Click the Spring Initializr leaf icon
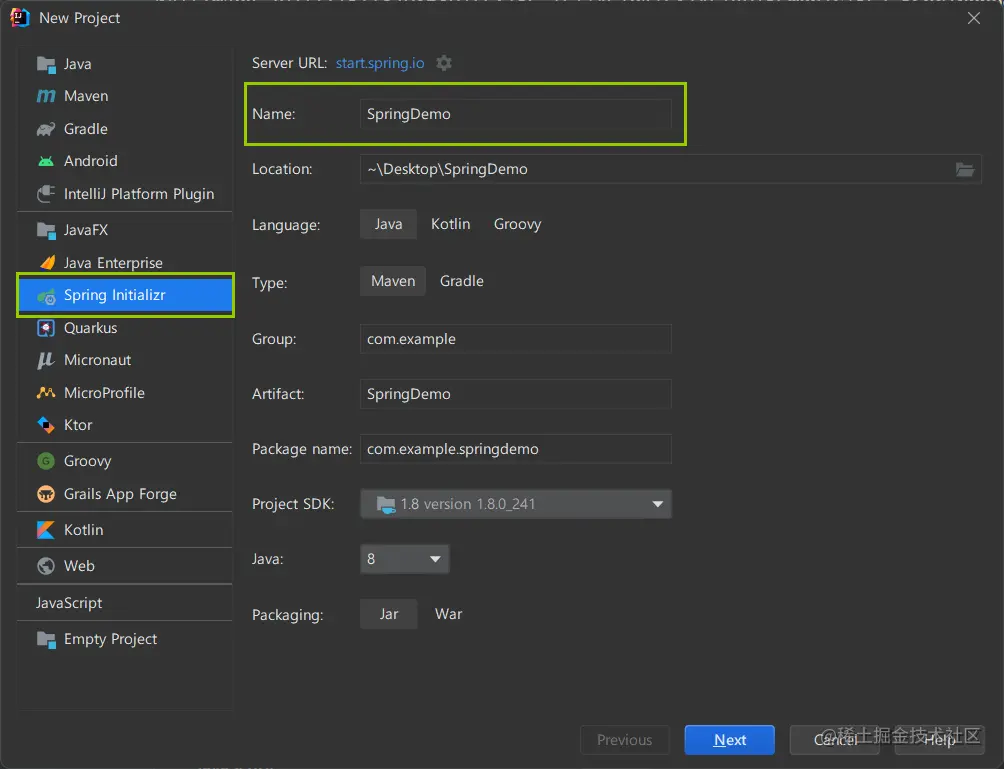This screenshot has height=769, width=1004. (46, 296)
